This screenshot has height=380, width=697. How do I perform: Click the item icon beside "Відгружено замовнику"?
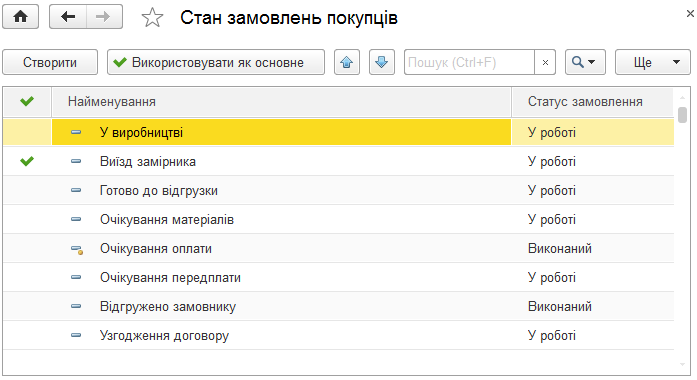(76, 306)
